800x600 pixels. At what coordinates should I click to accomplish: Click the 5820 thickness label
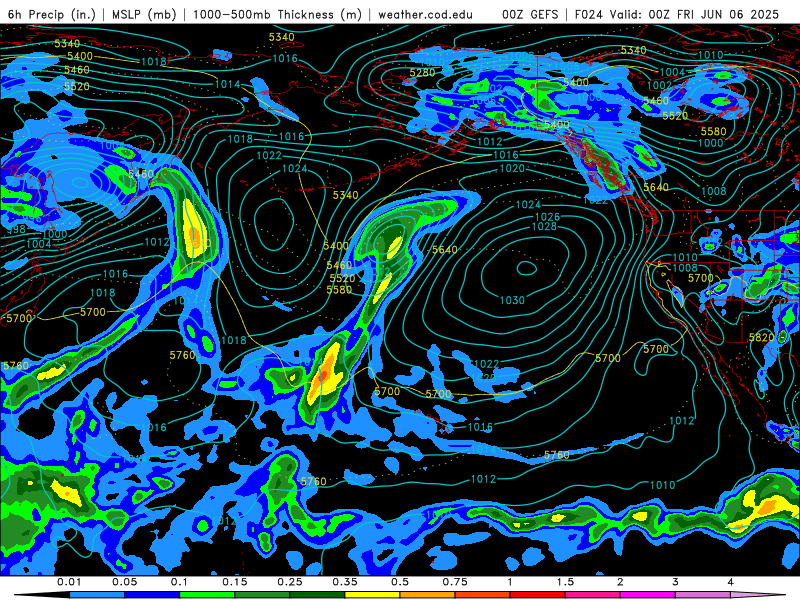pos(761,338)
